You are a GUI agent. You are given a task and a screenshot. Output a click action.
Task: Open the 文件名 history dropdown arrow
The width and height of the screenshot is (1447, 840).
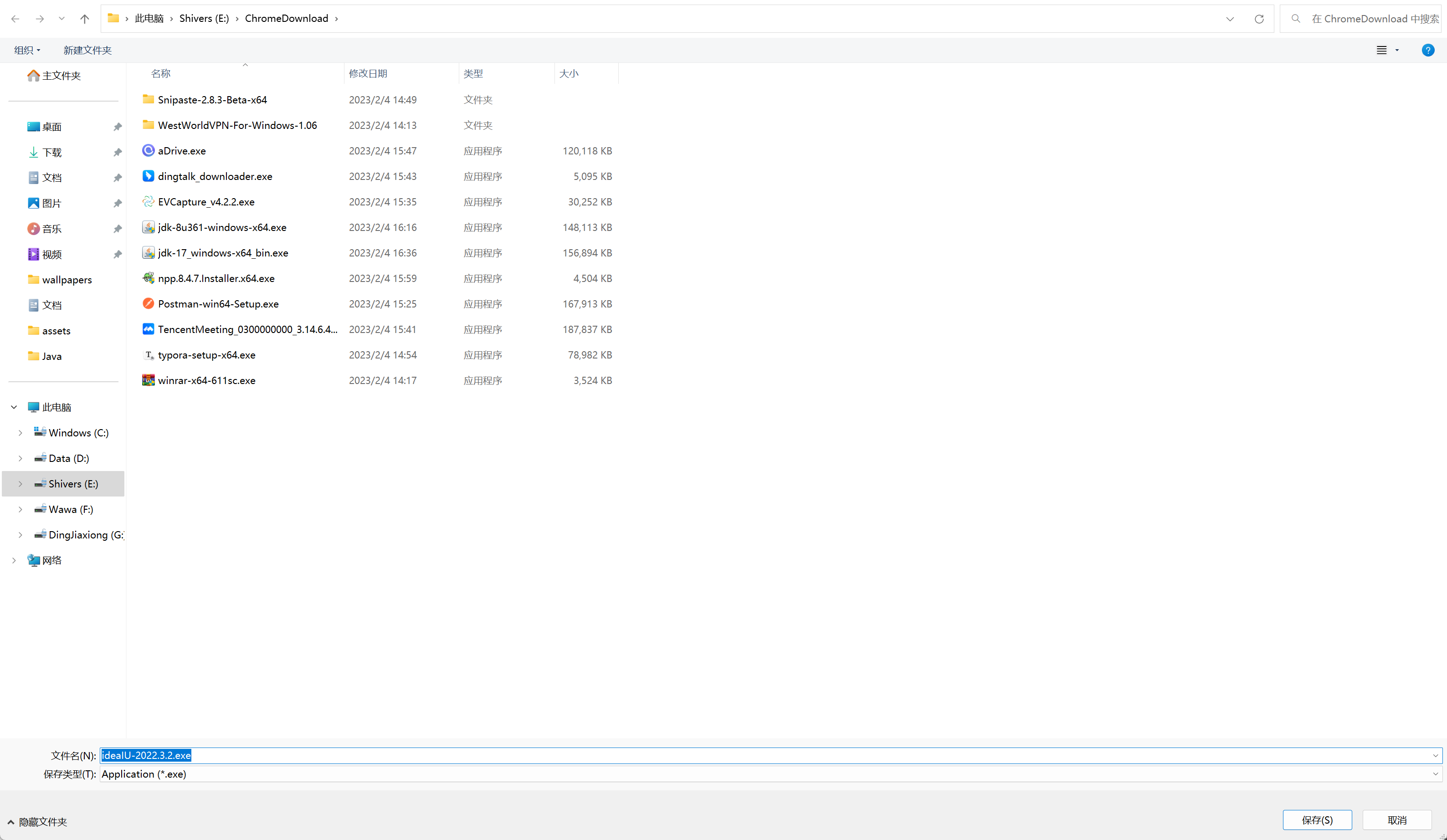click(x=1436, y=756)
